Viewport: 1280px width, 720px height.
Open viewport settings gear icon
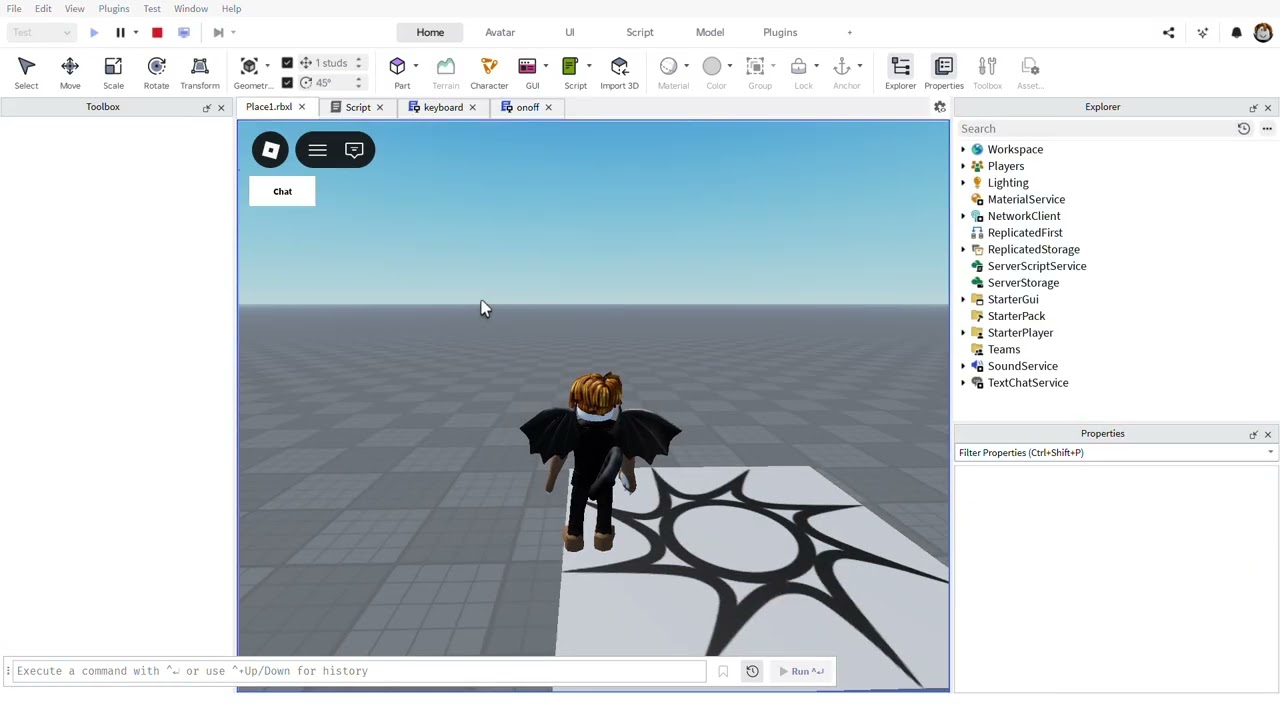click(x=939, y=107)
